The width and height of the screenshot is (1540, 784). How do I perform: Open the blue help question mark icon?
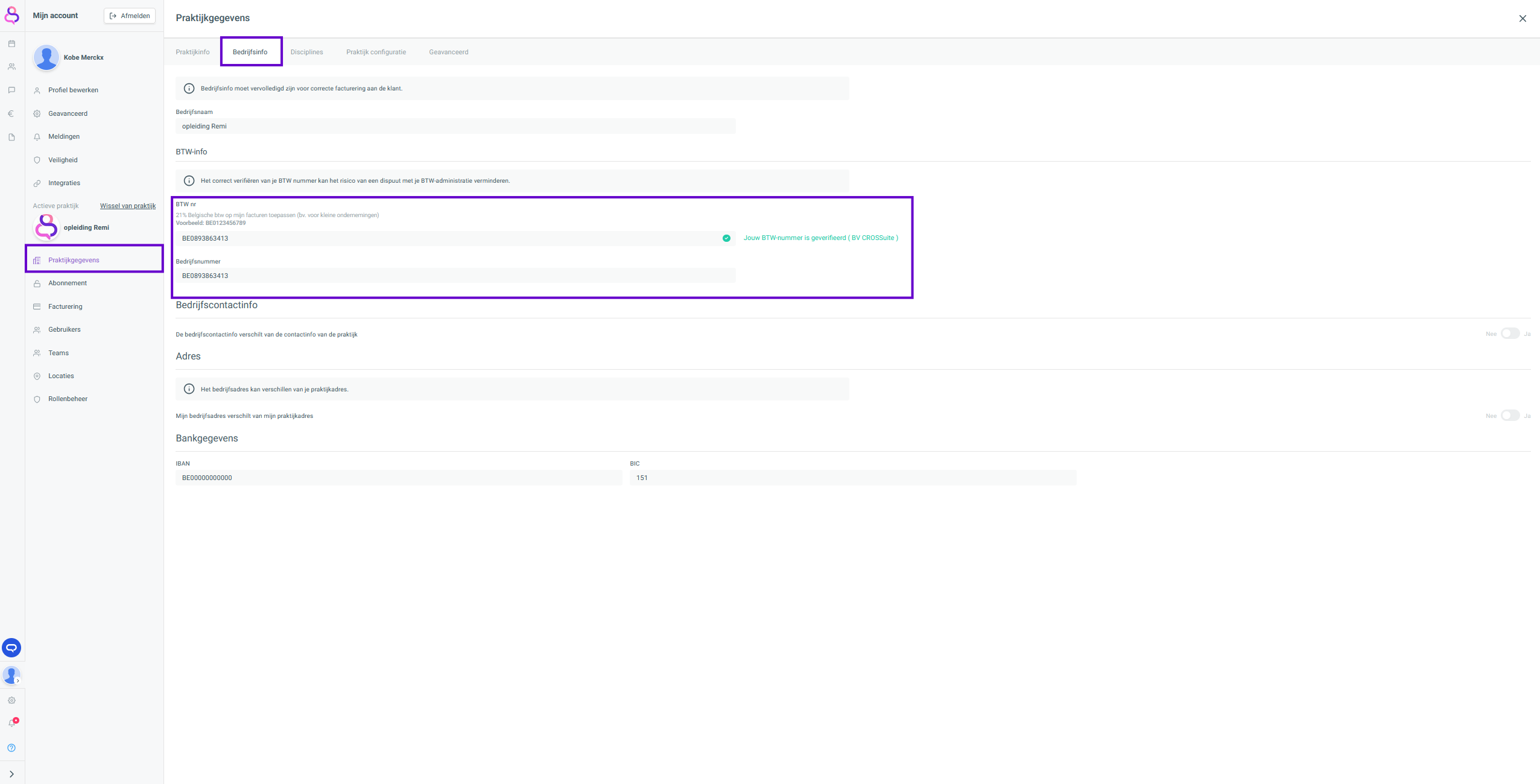tap(11, 748)
